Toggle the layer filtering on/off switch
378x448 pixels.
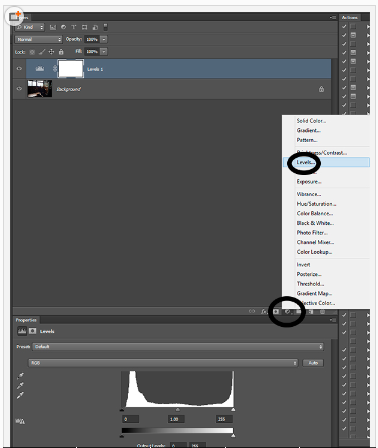click(105, 27)
